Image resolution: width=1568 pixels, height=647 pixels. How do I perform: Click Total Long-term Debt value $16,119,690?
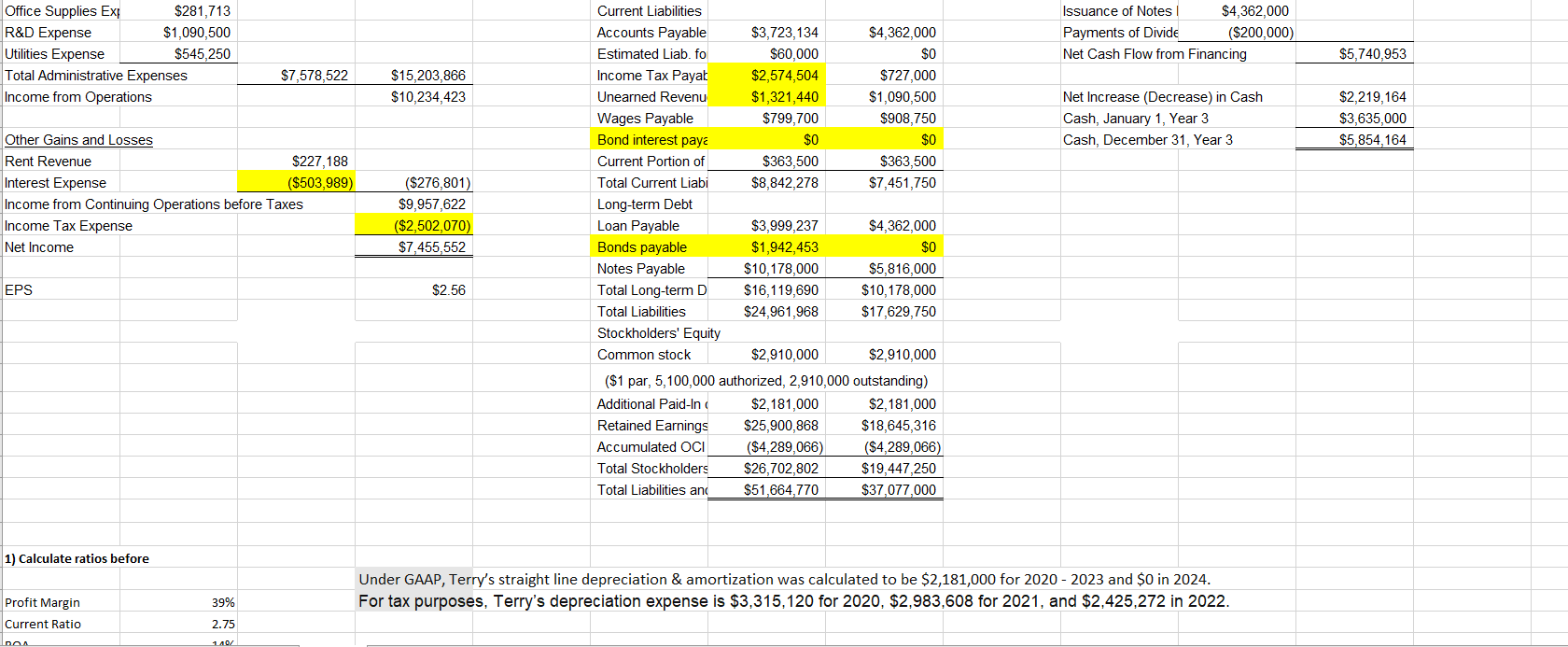[781, 290]
